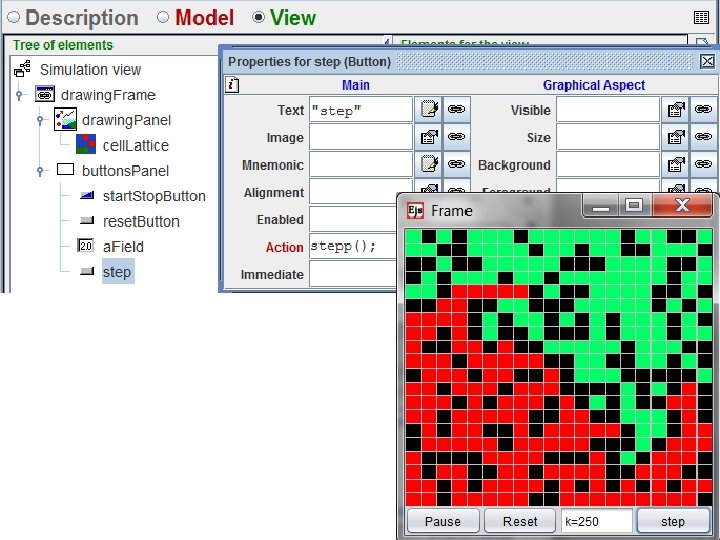720x540 pixels.
Task: Select the View radio button
Action: pyautogui.click(x=259, y=17)
